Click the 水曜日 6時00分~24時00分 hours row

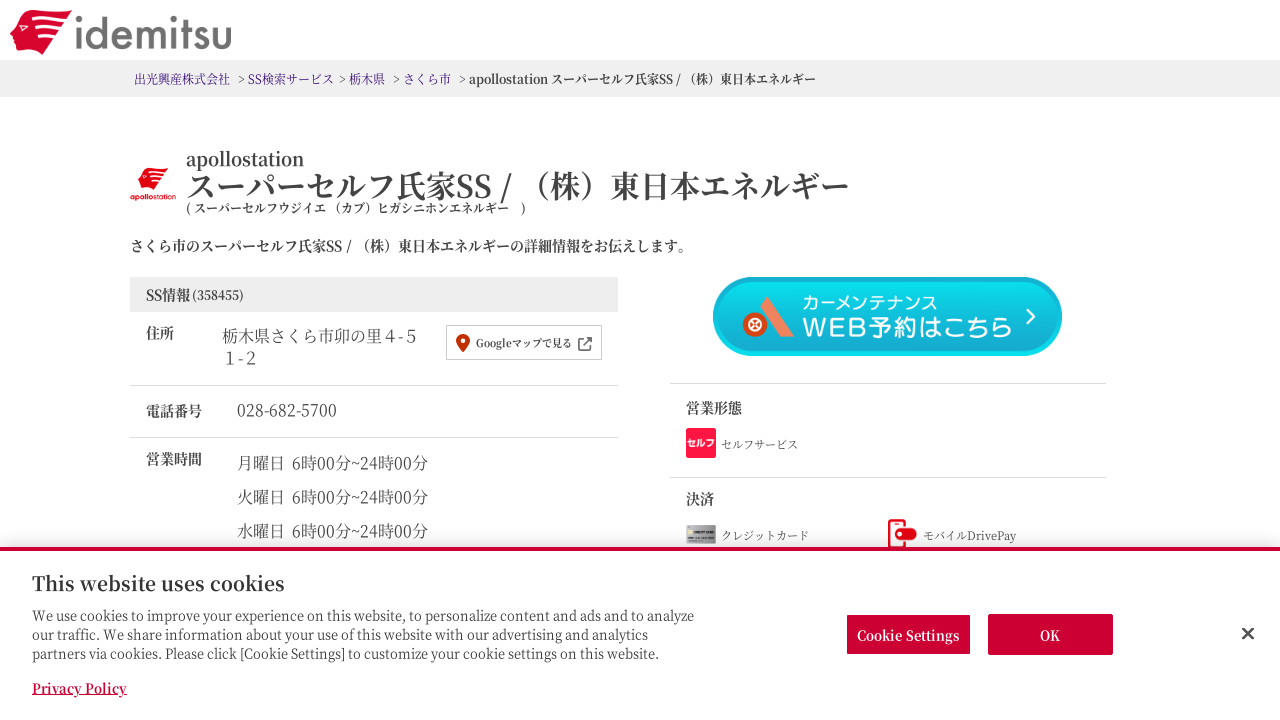pos(333,531)
